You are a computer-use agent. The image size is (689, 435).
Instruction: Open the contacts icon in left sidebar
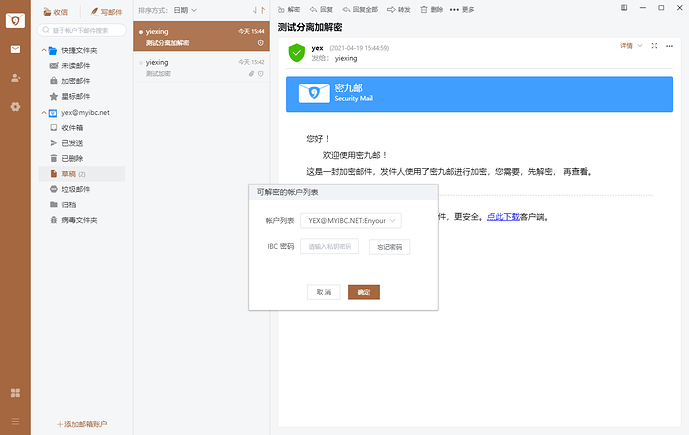(15, 78)
